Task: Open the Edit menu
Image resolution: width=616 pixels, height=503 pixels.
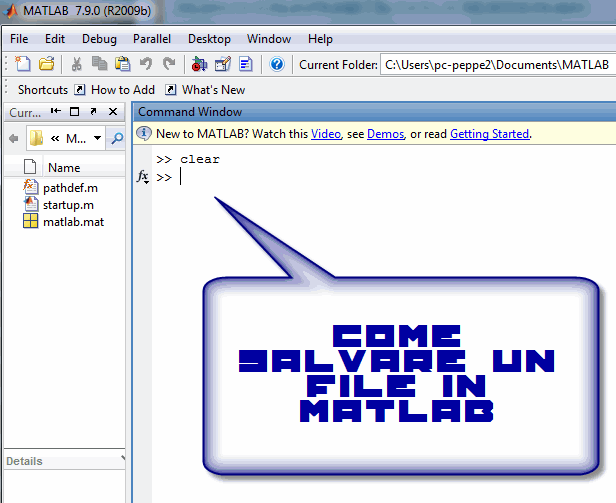Action: pos(55,39)
